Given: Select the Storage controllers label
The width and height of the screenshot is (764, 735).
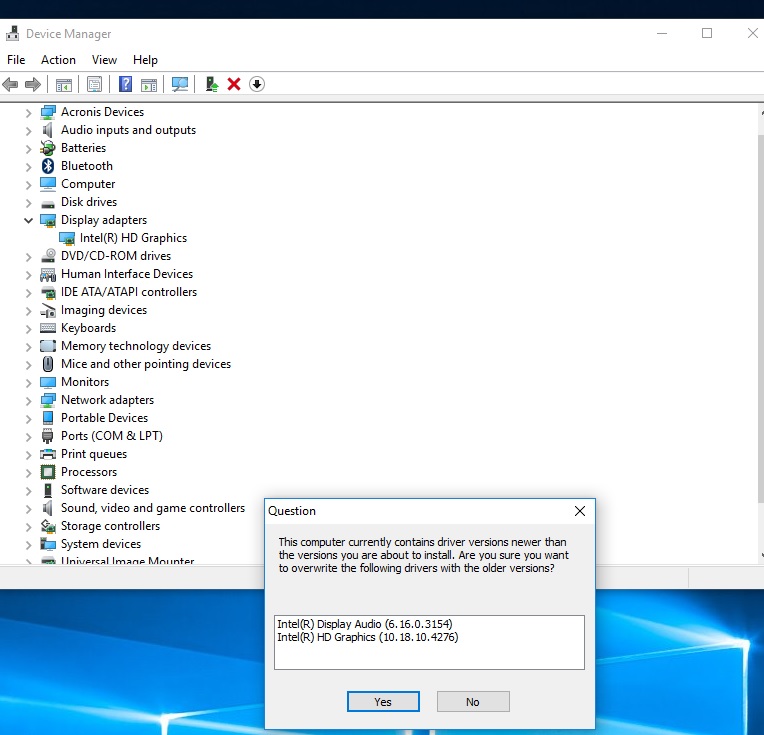Looking at the screenshot, I should click(x=110, y=526).
